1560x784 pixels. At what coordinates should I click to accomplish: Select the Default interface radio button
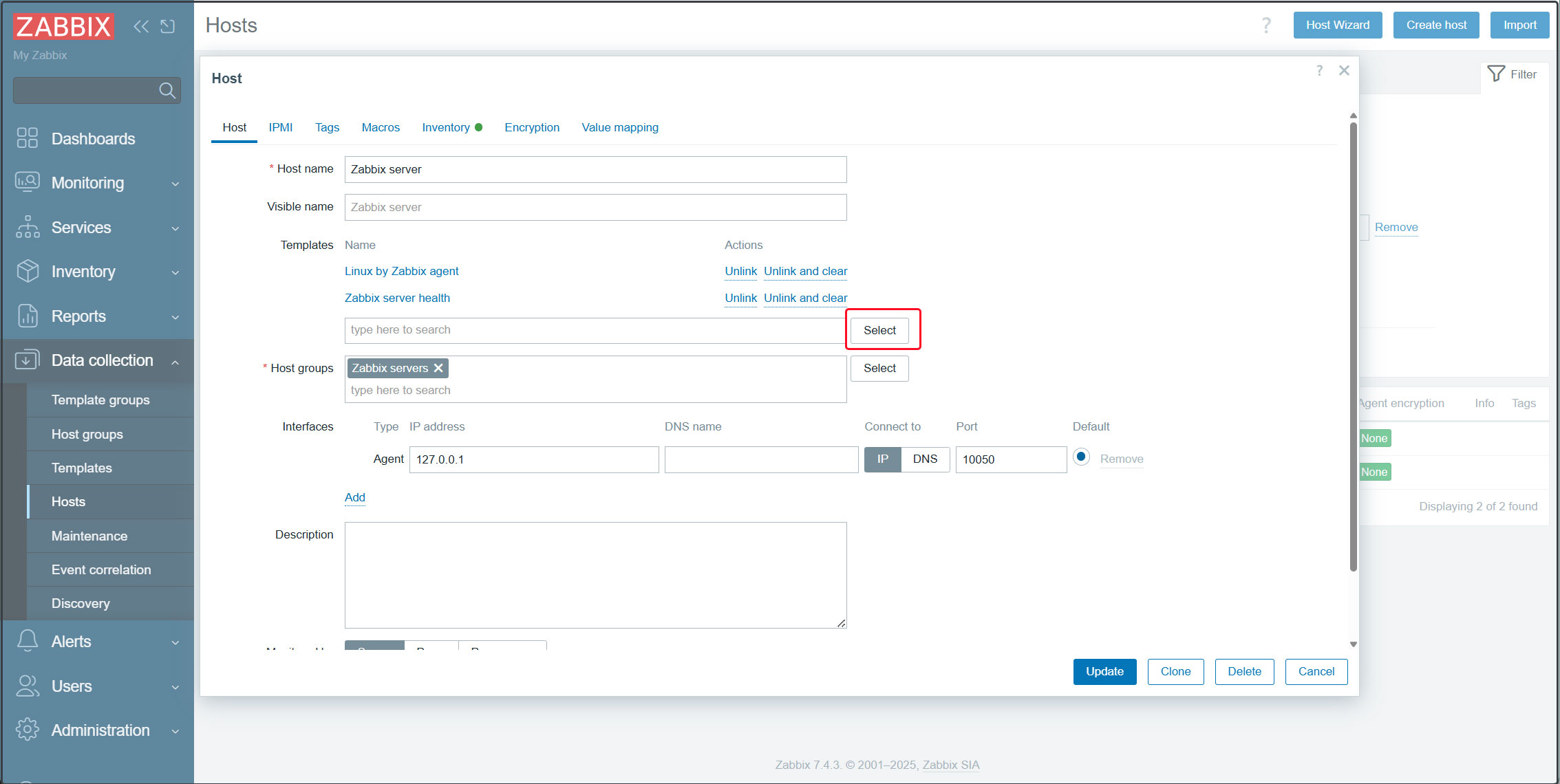tap(1081, 457)
